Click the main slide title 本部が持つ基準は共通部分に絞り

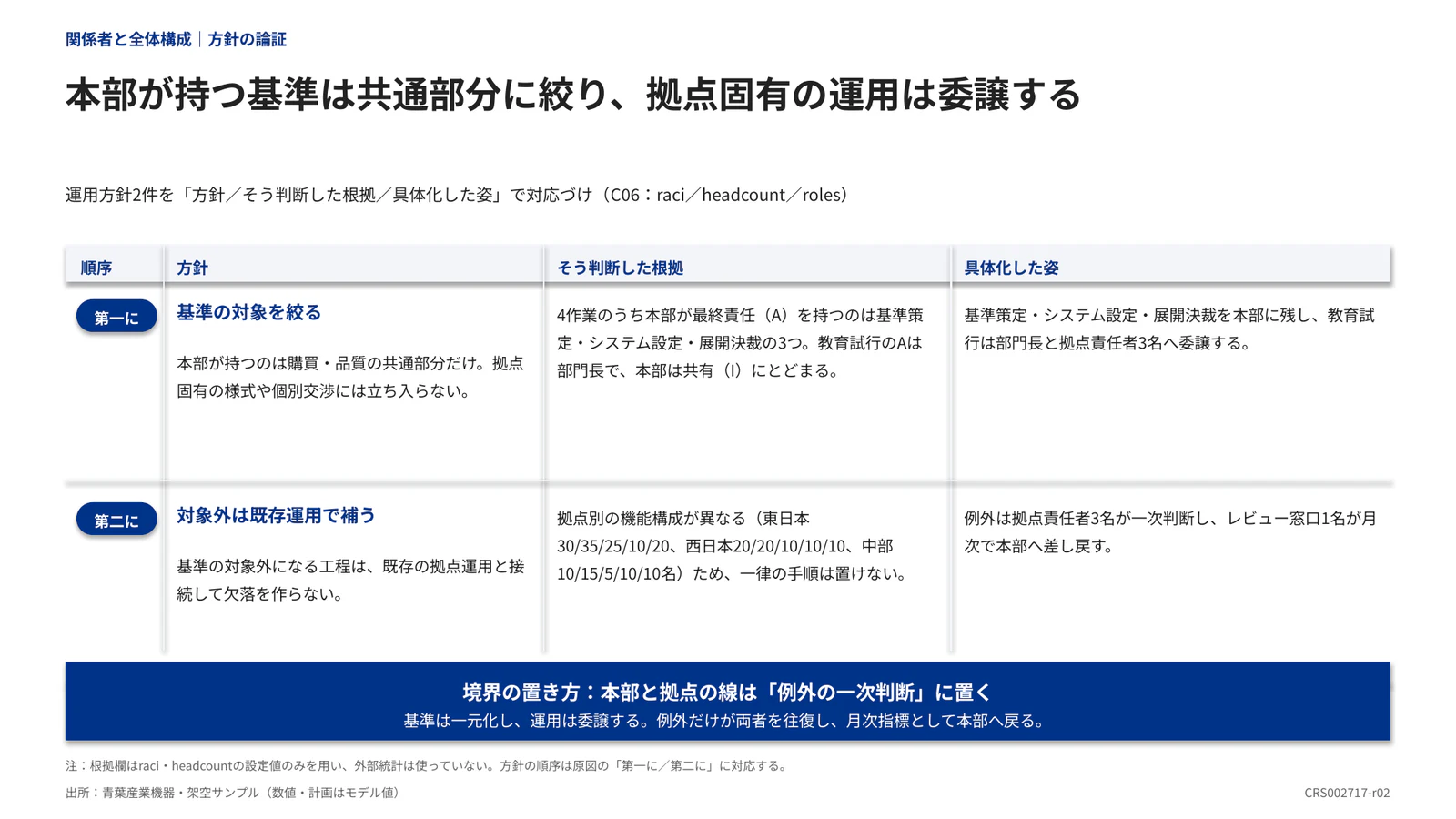[x=573, y=95]
